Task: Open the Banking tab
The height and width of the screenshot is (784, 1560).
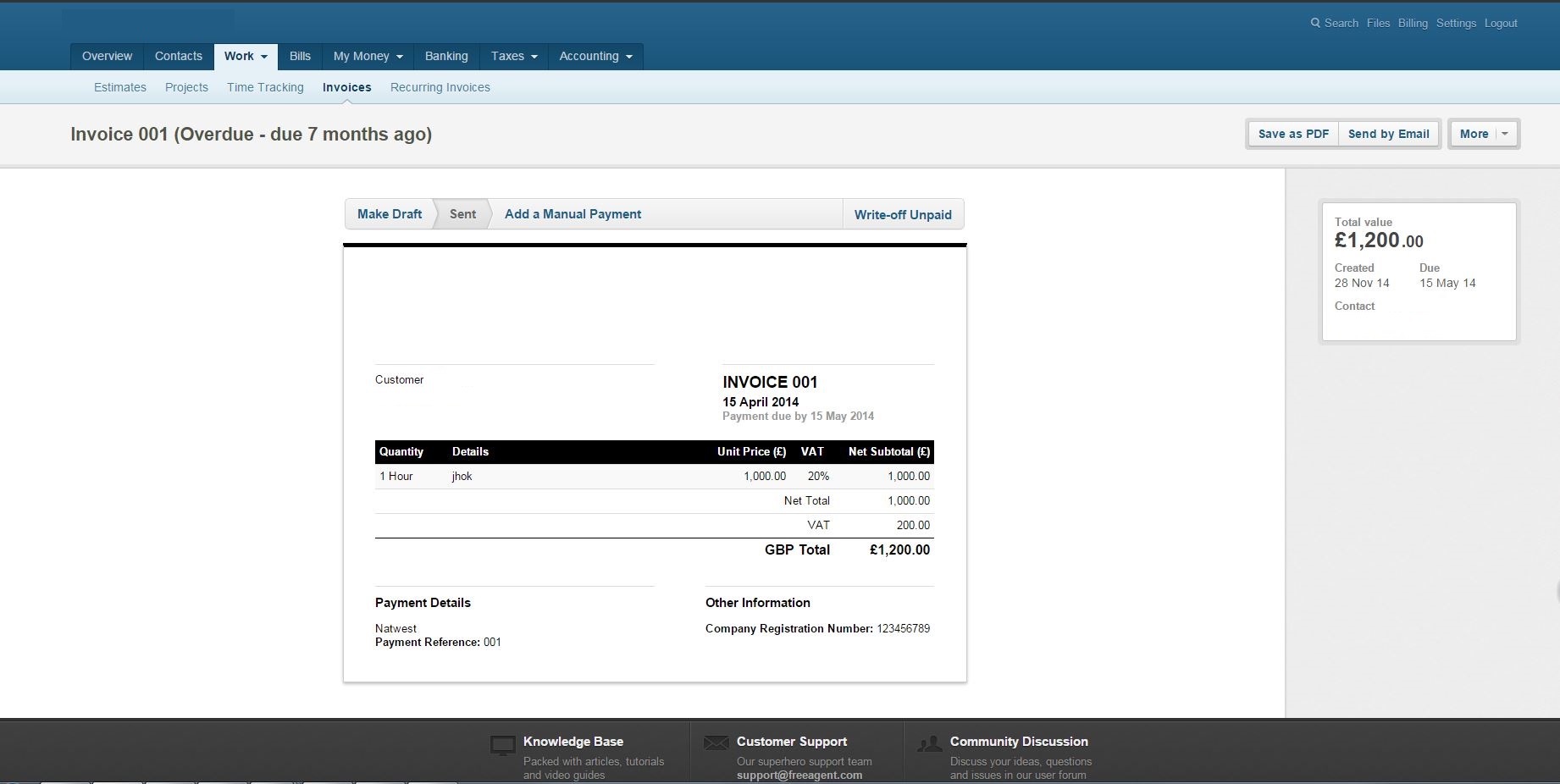Action: pyautogui.click(x=446, y=56)
